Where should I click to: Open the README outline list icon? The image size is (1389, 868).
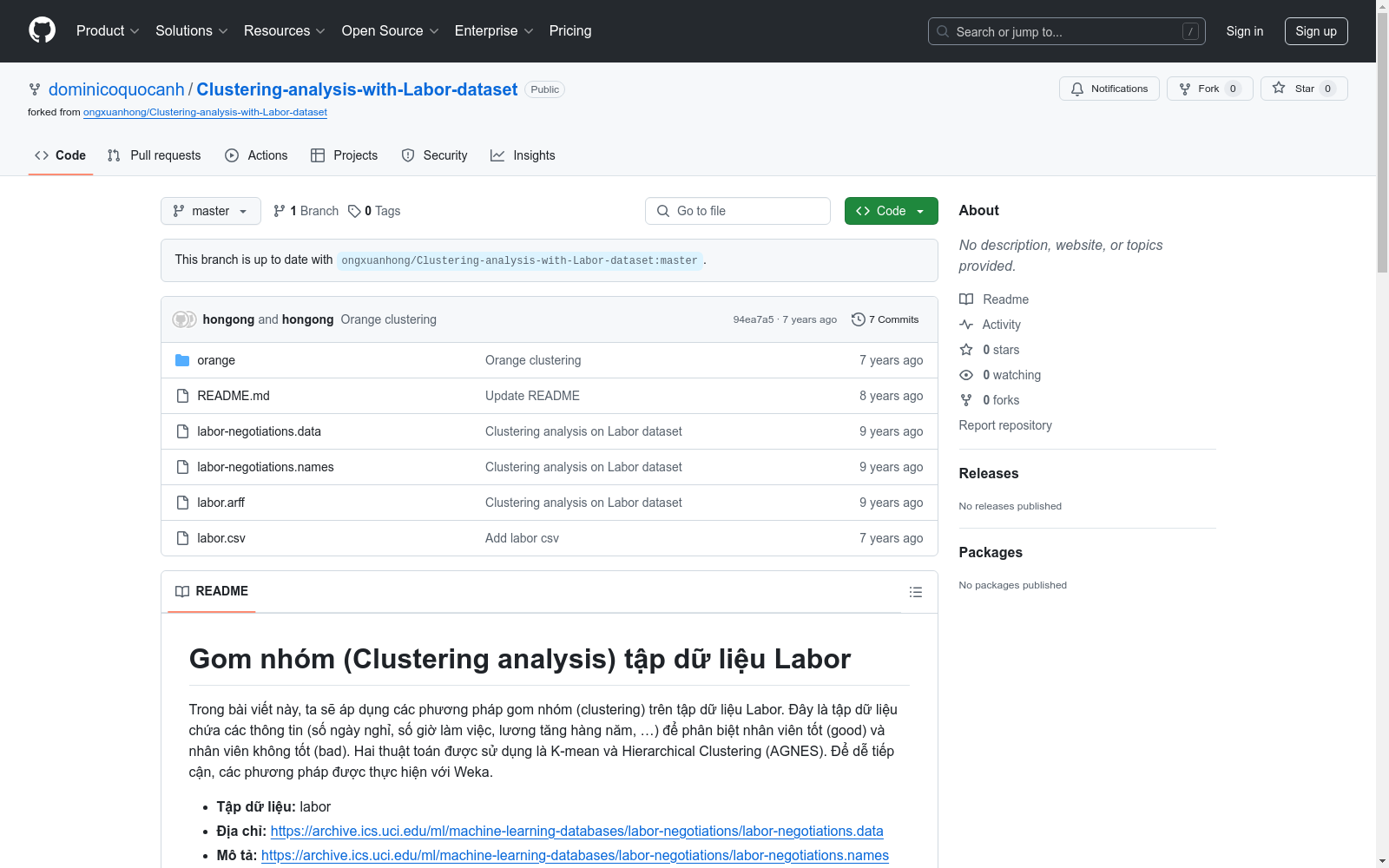point(915,592)
